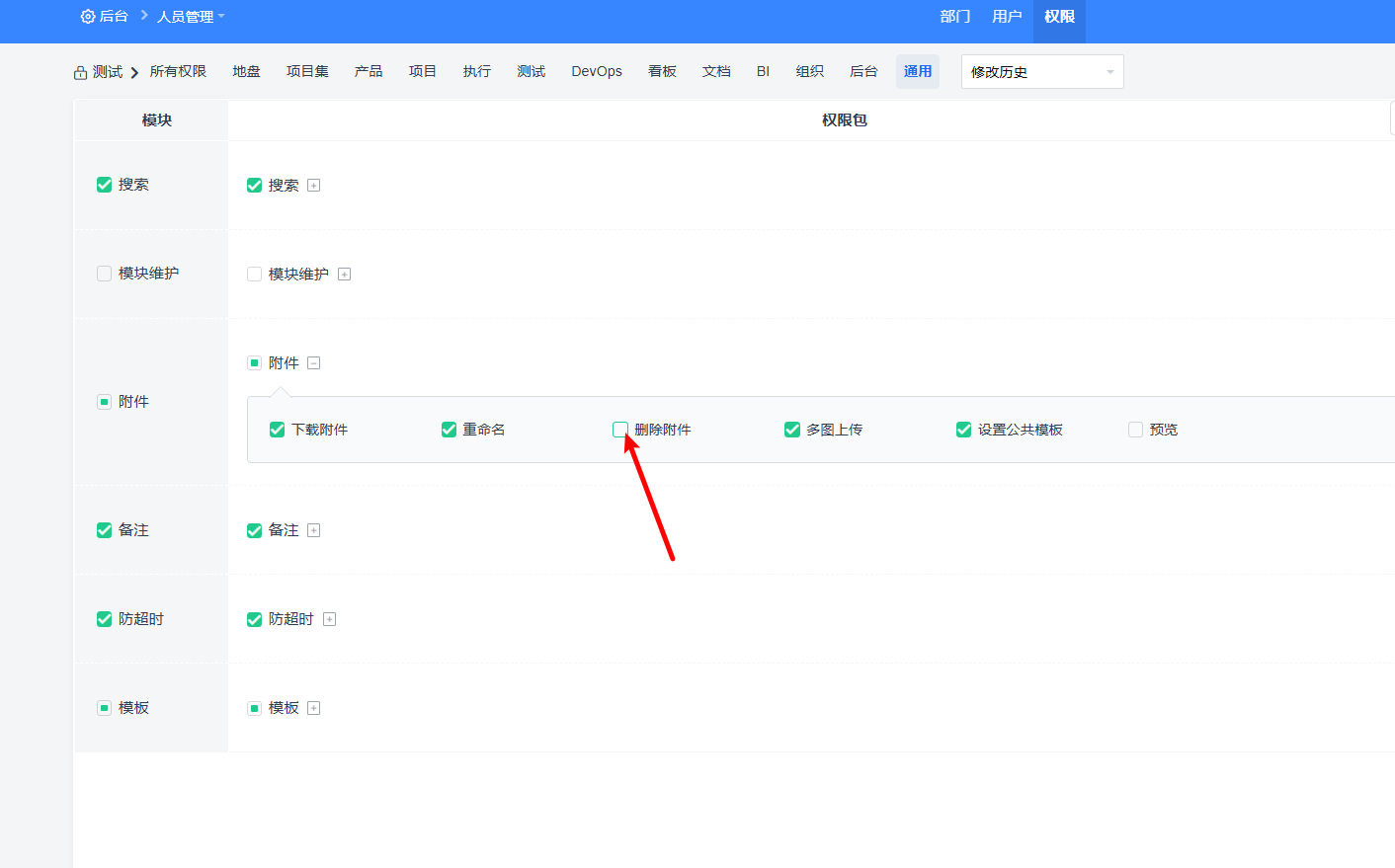1395x868 pixels.
Task: Uncheck the 多图上传 permission
Action: point(792,430)
